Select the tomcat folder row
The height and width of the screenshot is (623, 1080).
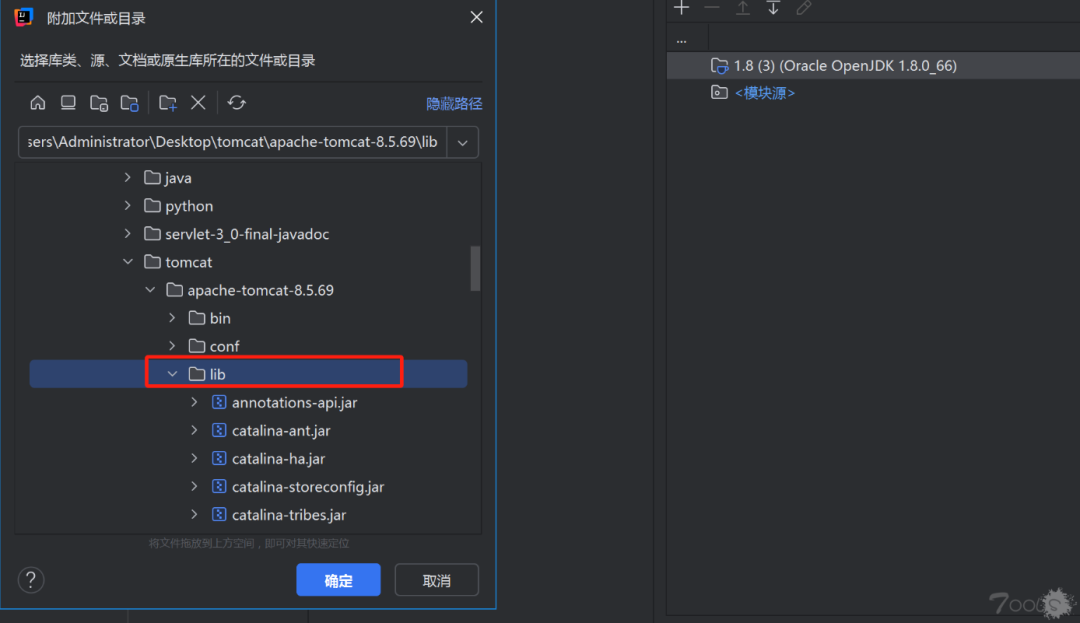tap(248, 262)
